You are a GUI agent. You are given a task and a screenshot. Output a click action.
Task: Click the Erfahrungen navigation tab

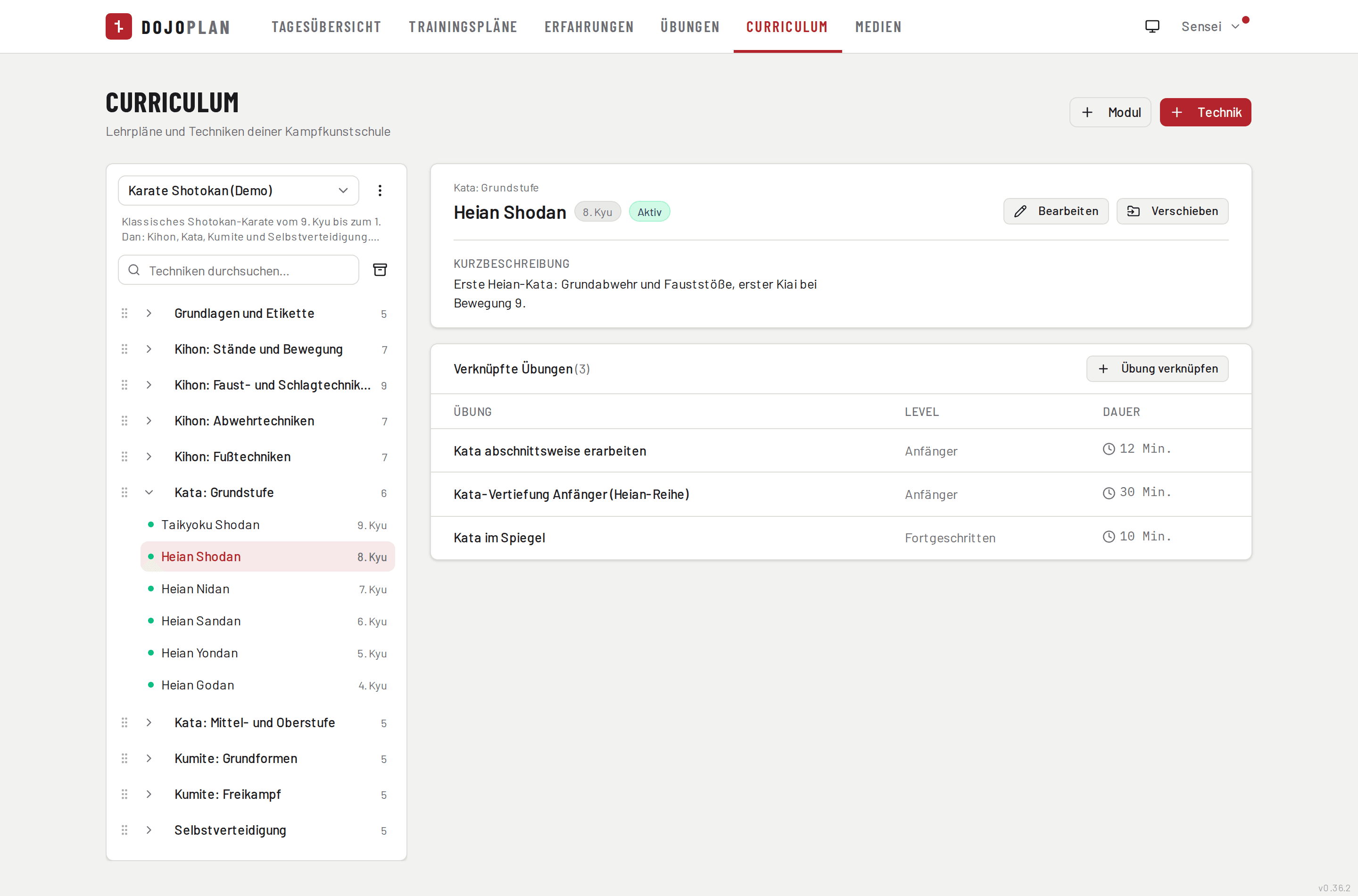pyautogui.click(x=589, y=27)
